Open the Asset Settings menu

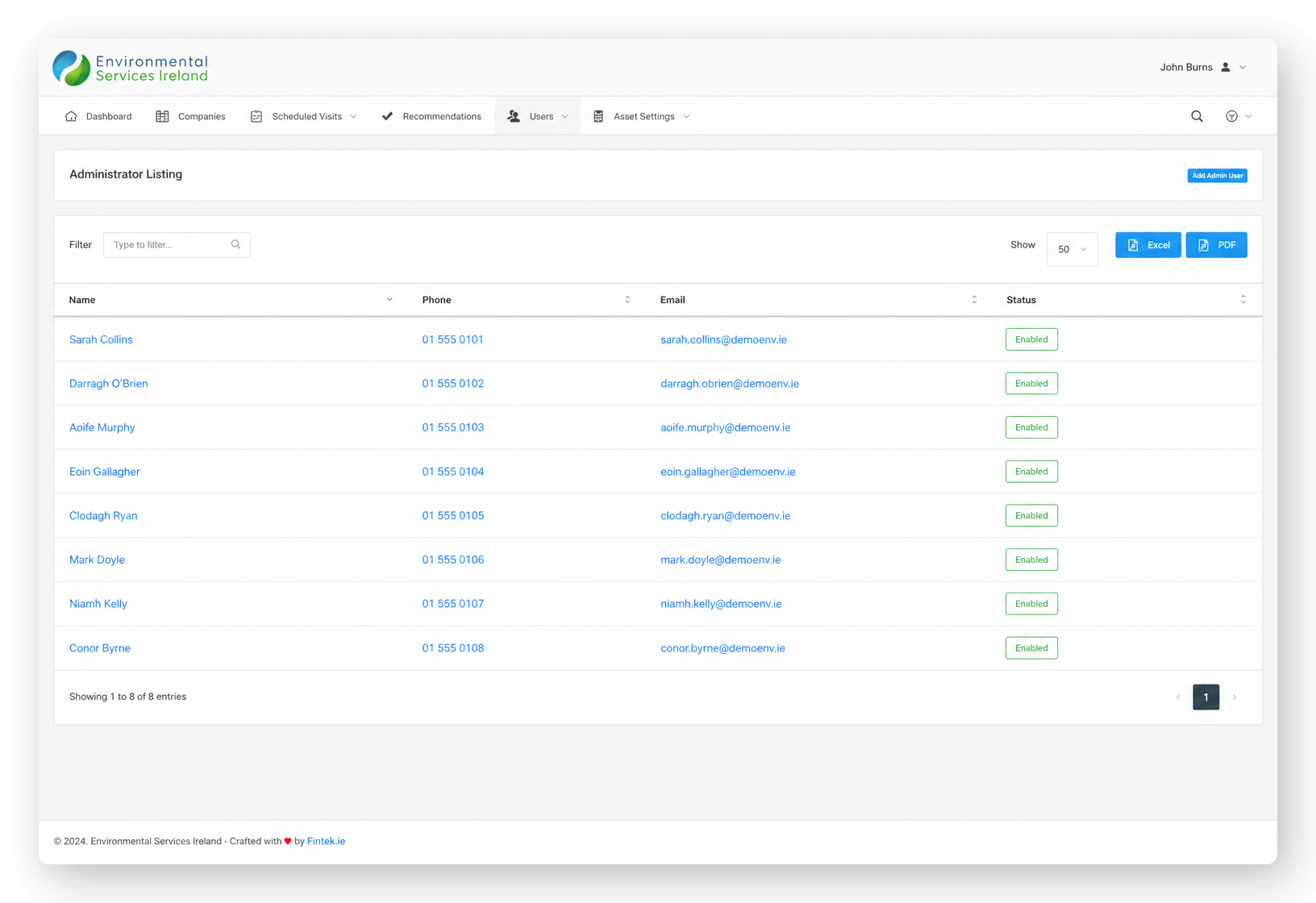point(642,116)
